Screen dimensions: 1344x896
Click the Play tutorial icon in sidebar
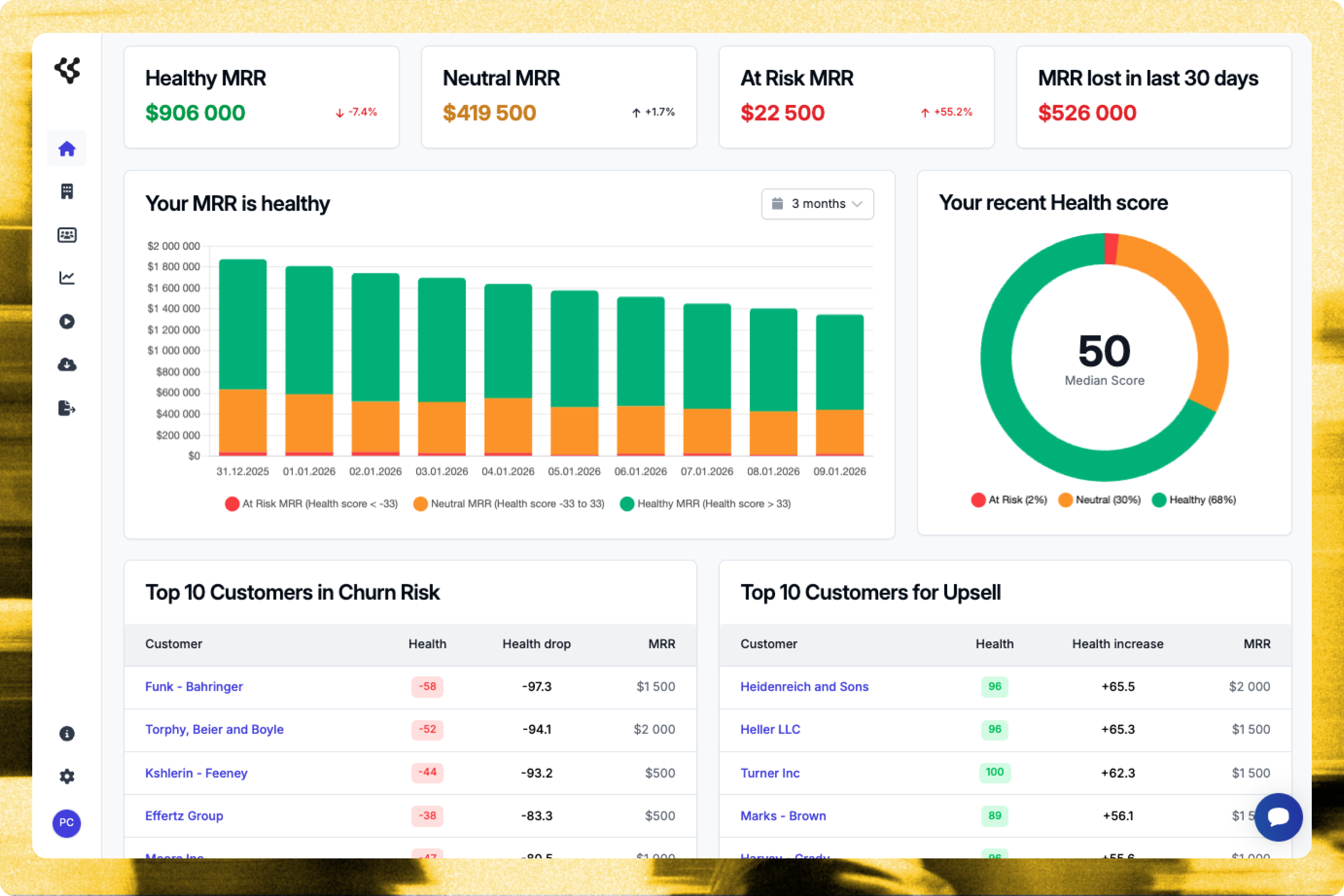click(x=67, y=321)
